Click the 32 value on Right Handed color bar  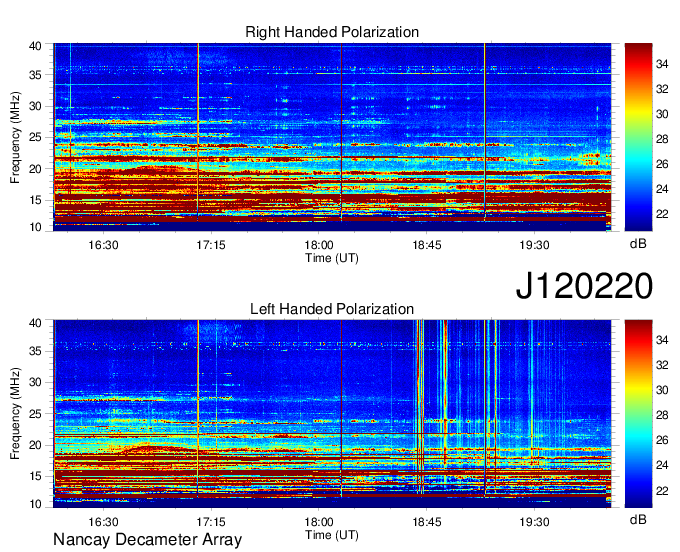(x=662, y=89)
